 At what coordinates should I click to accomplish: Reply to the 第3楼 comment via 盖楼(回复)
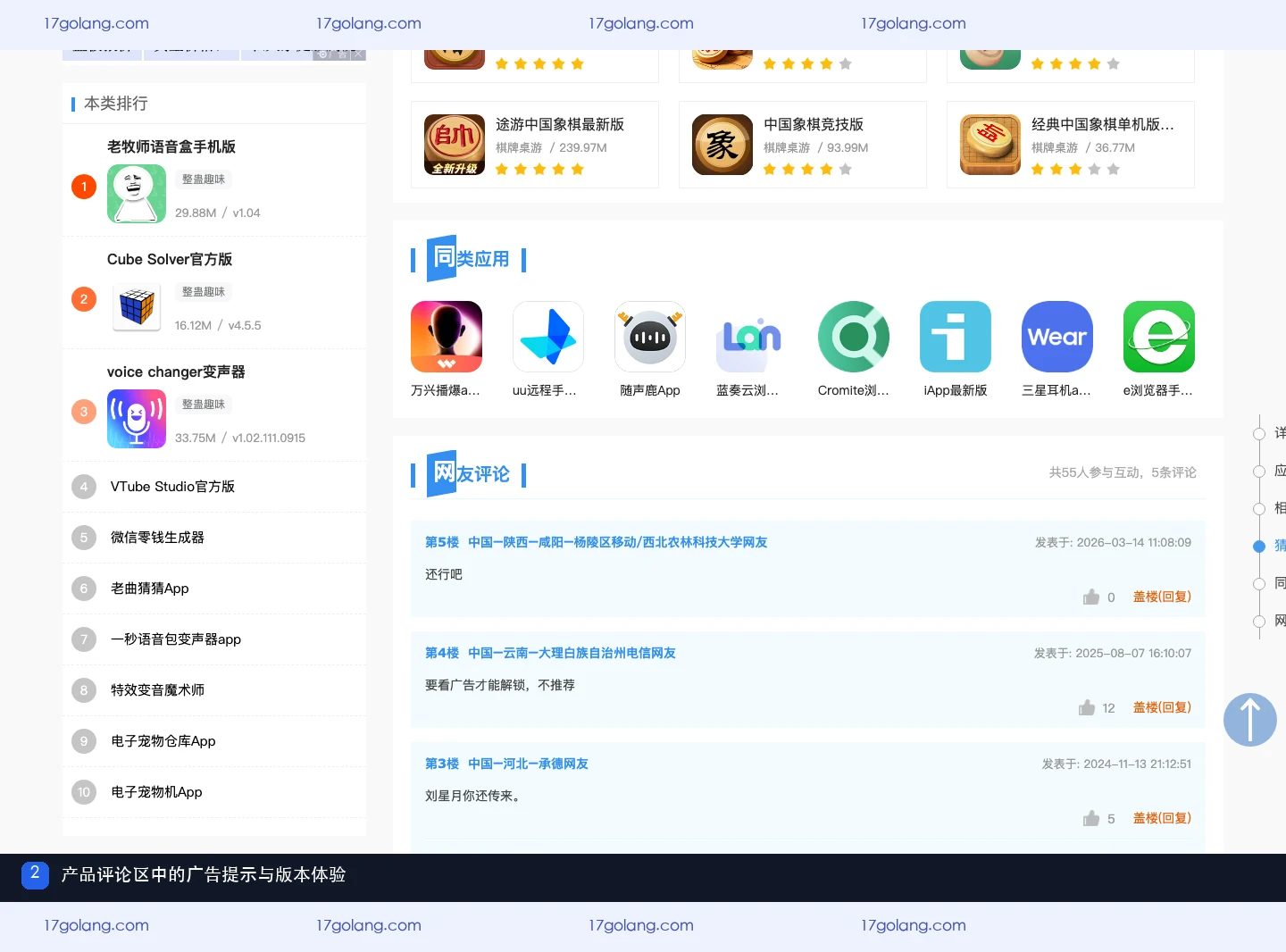(1162, 818)
